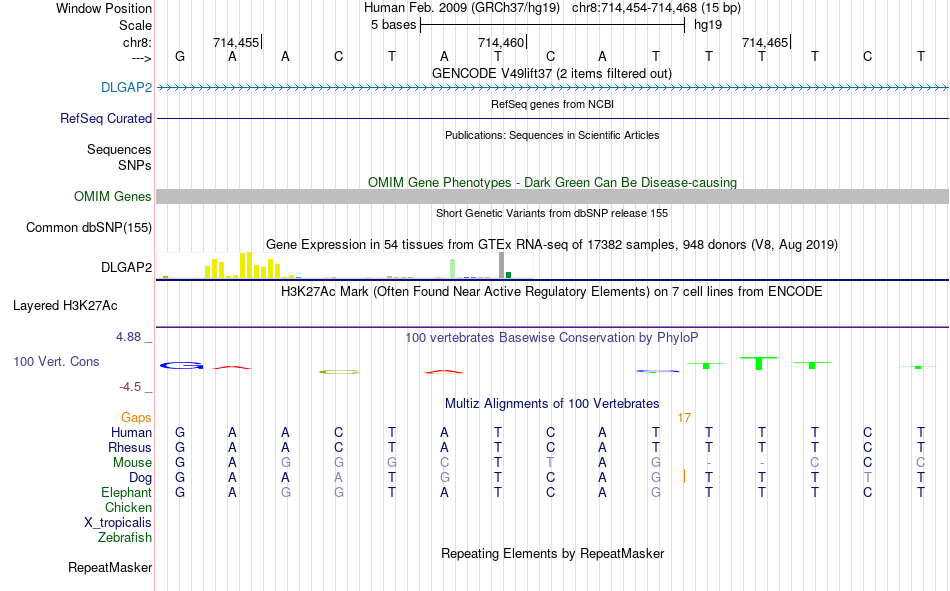Select the Elephant alignment row label
Image resolution: width=950 pixels, height=591 pixels.
coord(126,492)
